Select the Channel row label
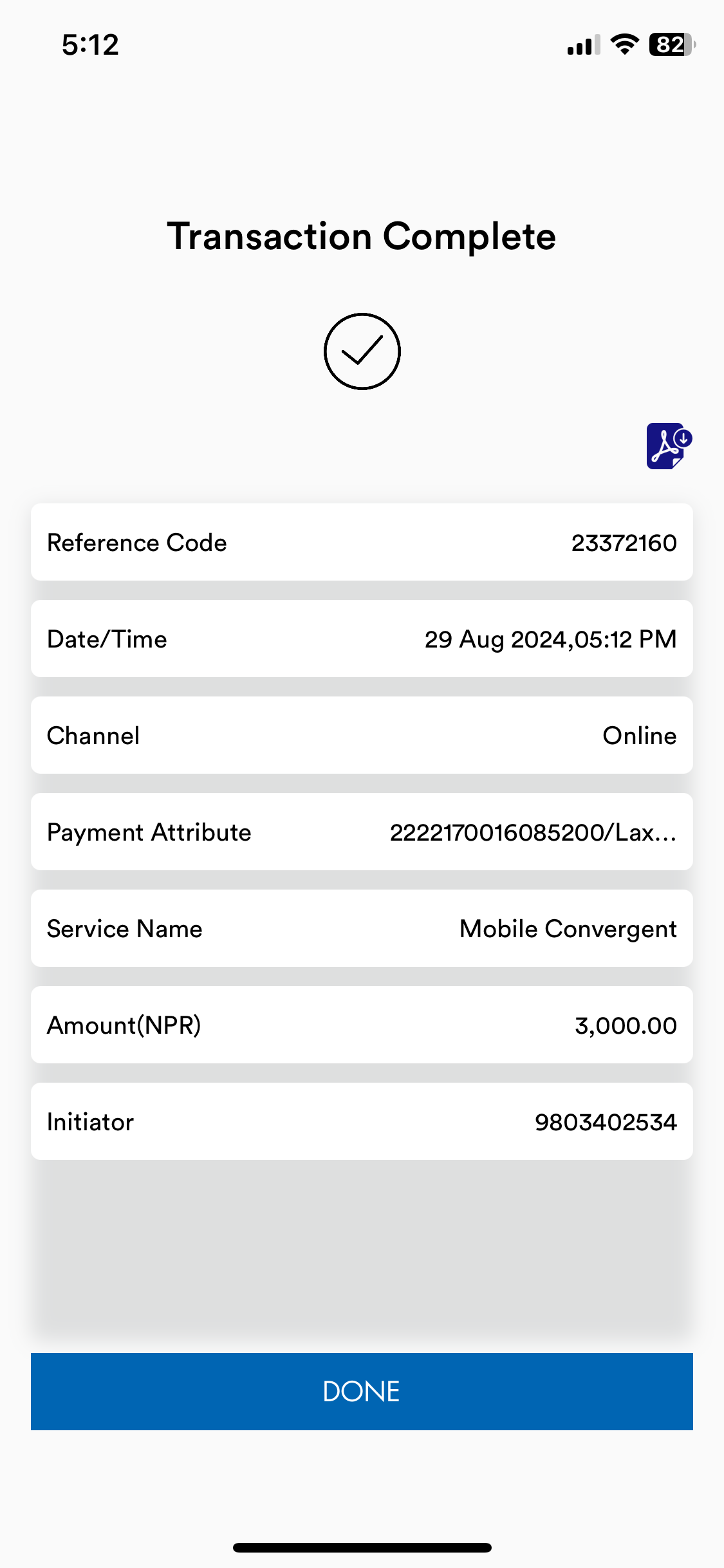Viewport: 724px width, 1568px height. [x=93, y=736]
